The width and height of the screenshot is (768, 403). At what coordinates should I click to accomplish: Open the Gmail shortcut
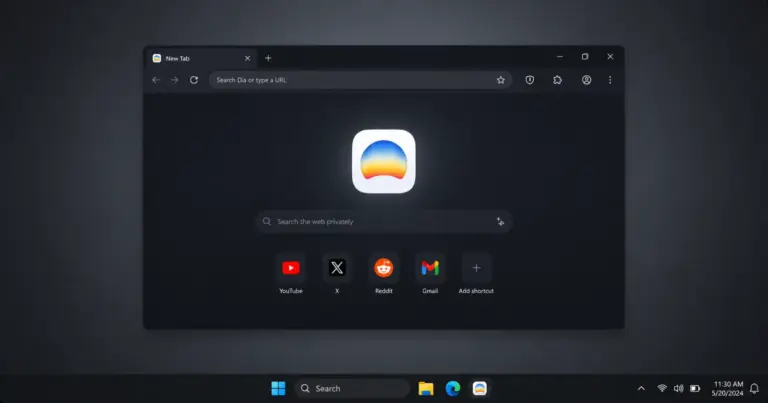point(430,273)
